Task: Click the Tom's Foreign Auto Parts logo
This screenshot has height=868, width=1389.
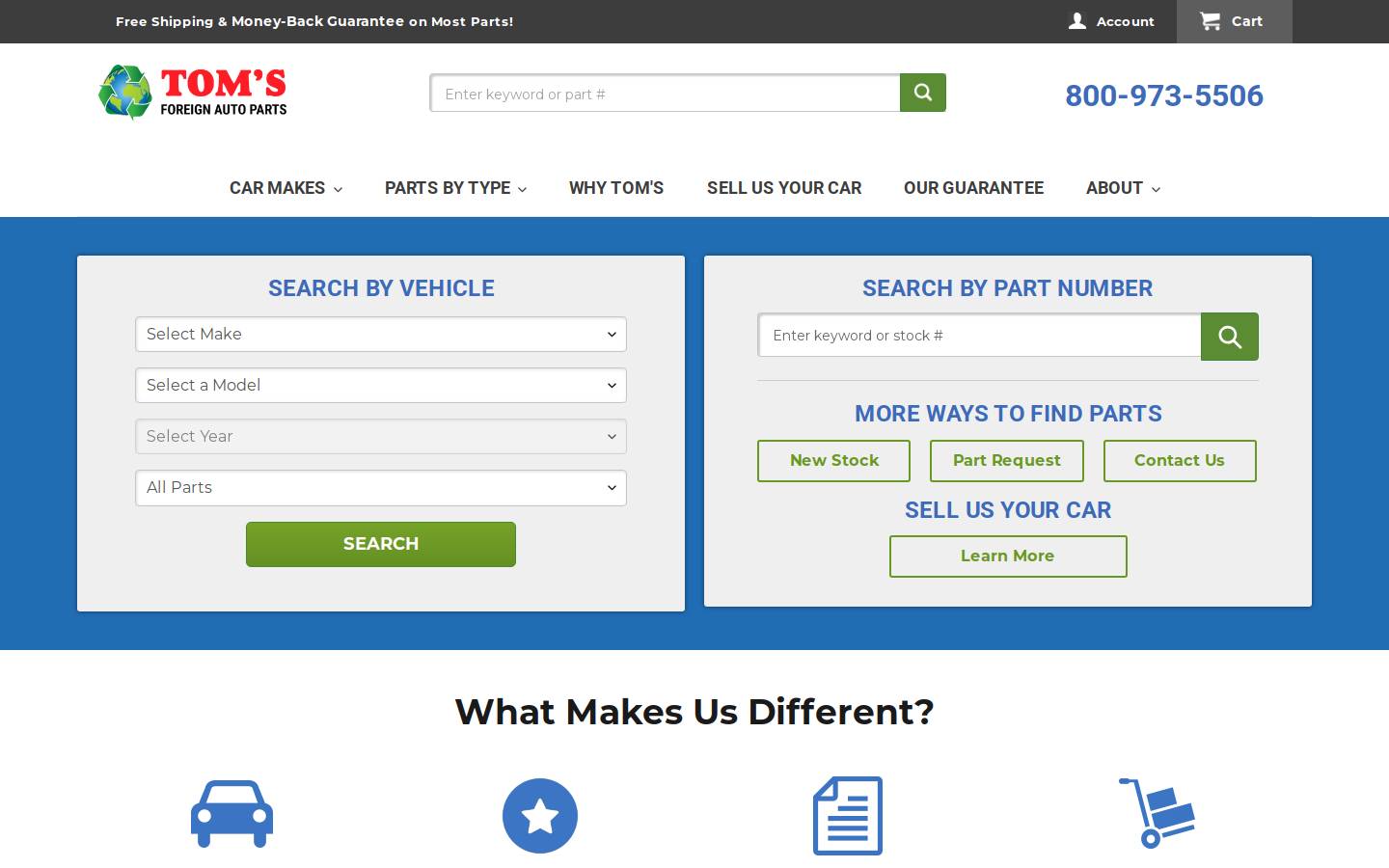Action: (x=193, y=93)
